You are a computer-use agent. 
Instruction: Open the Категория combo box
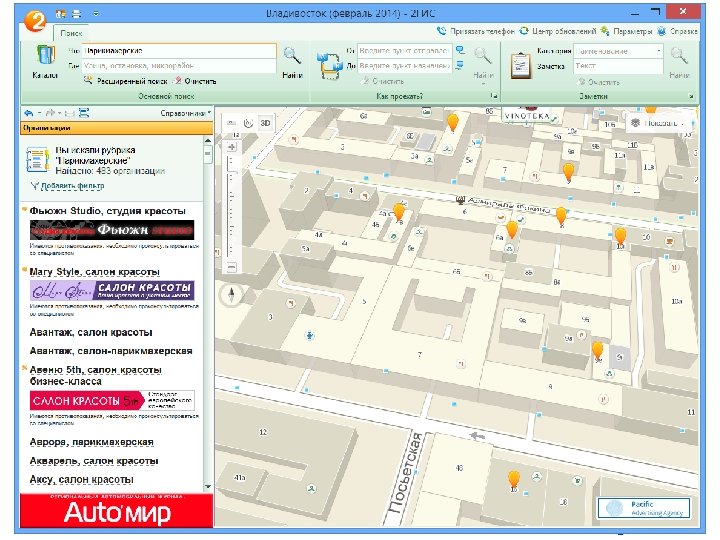pyautogui.click(x=619, y=51)
